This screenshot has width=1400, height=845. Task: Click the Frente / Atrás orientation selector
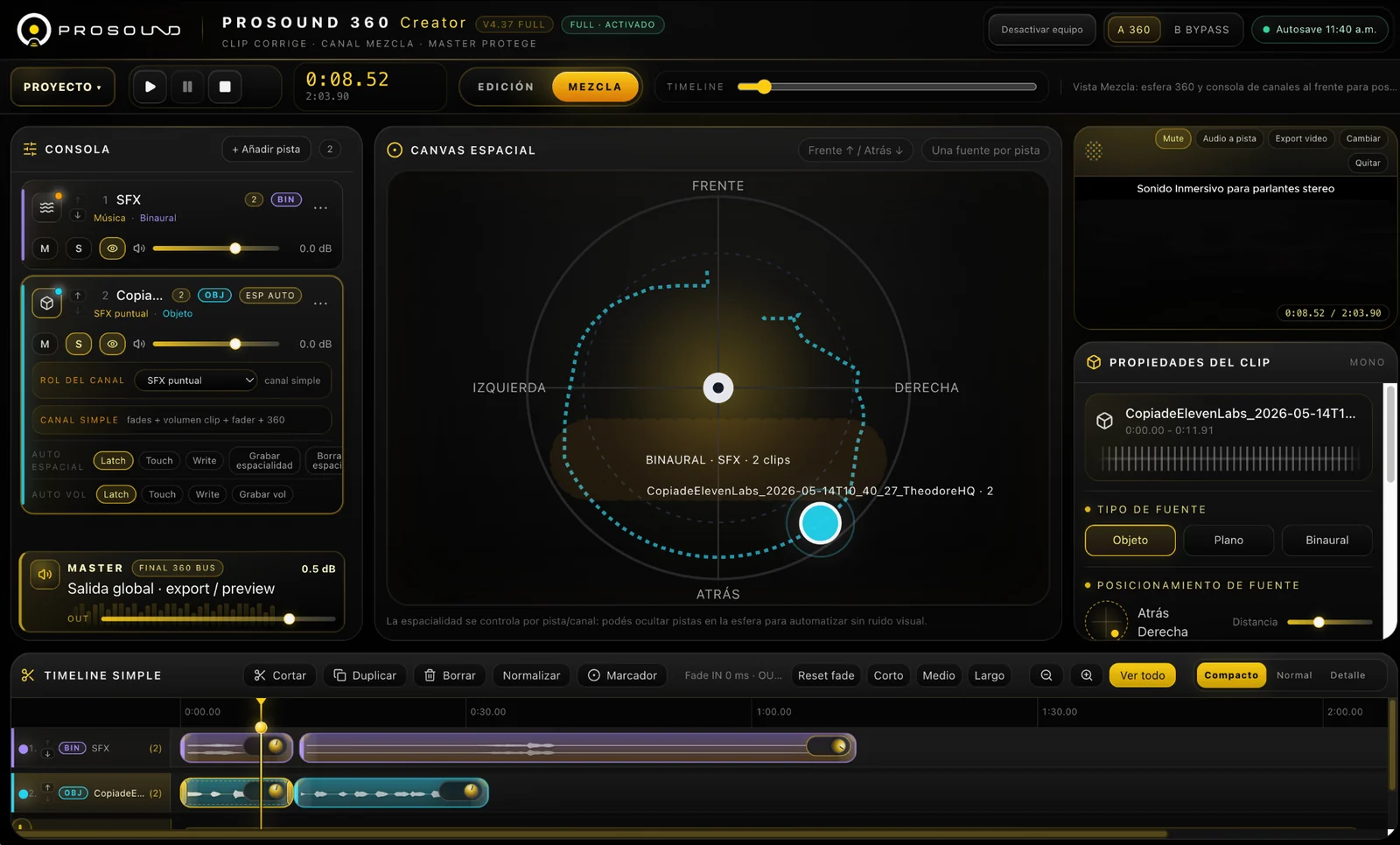(855, 150)
